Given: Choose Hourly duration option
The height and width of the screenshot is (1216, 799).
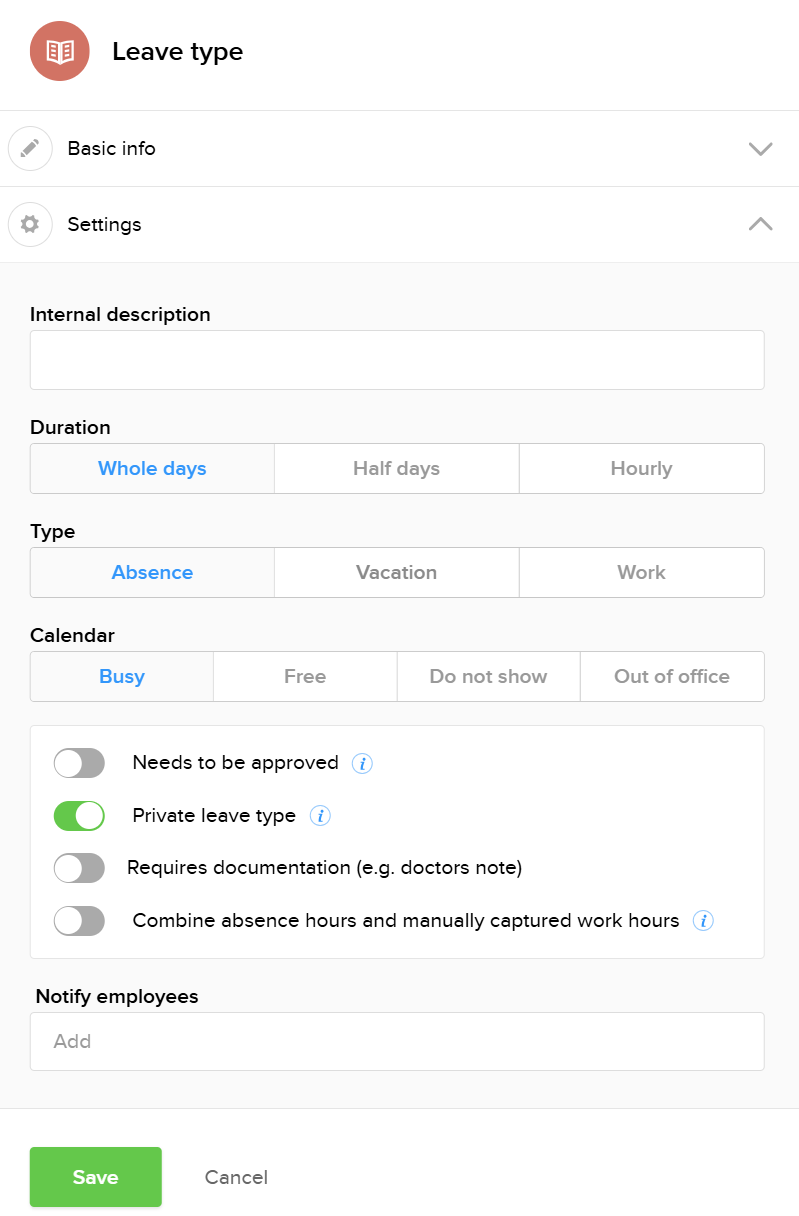Looking at the screenshot, I should [x=641, y=468].
